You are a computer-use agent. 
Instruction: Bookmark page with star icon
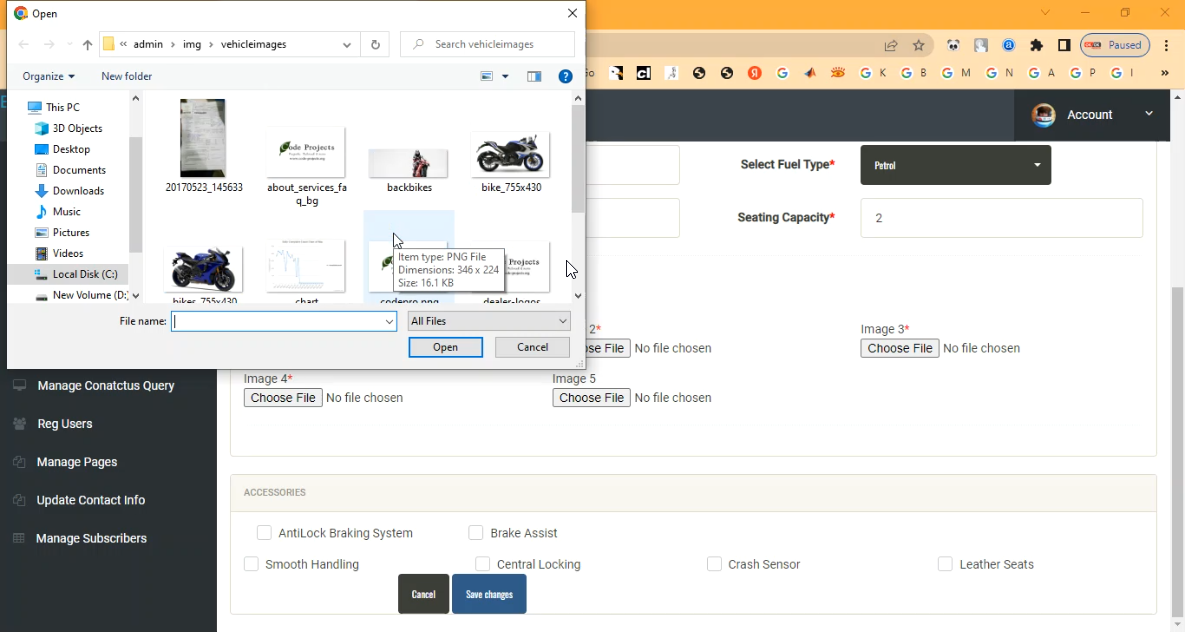pos(918,45)
